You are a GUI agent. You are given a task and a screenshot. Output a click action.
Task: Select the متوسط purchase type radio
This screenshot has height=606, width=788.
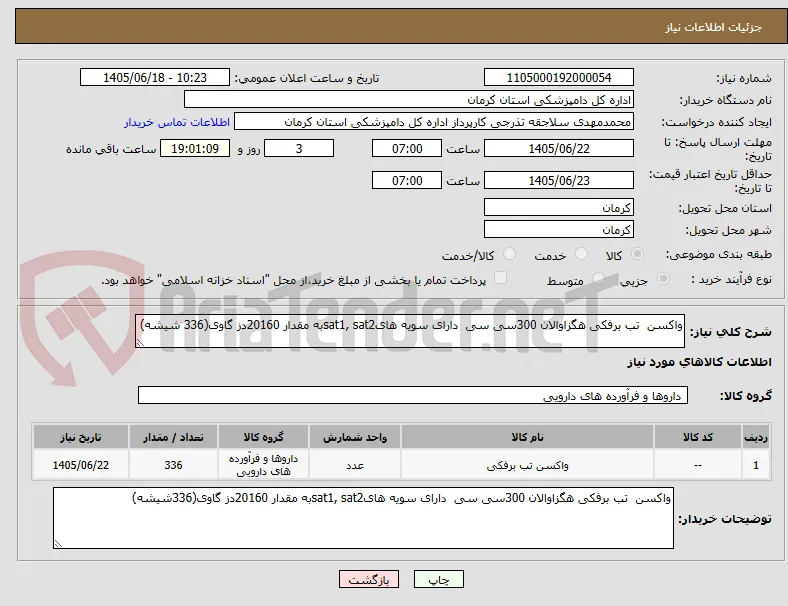(598, 278)
